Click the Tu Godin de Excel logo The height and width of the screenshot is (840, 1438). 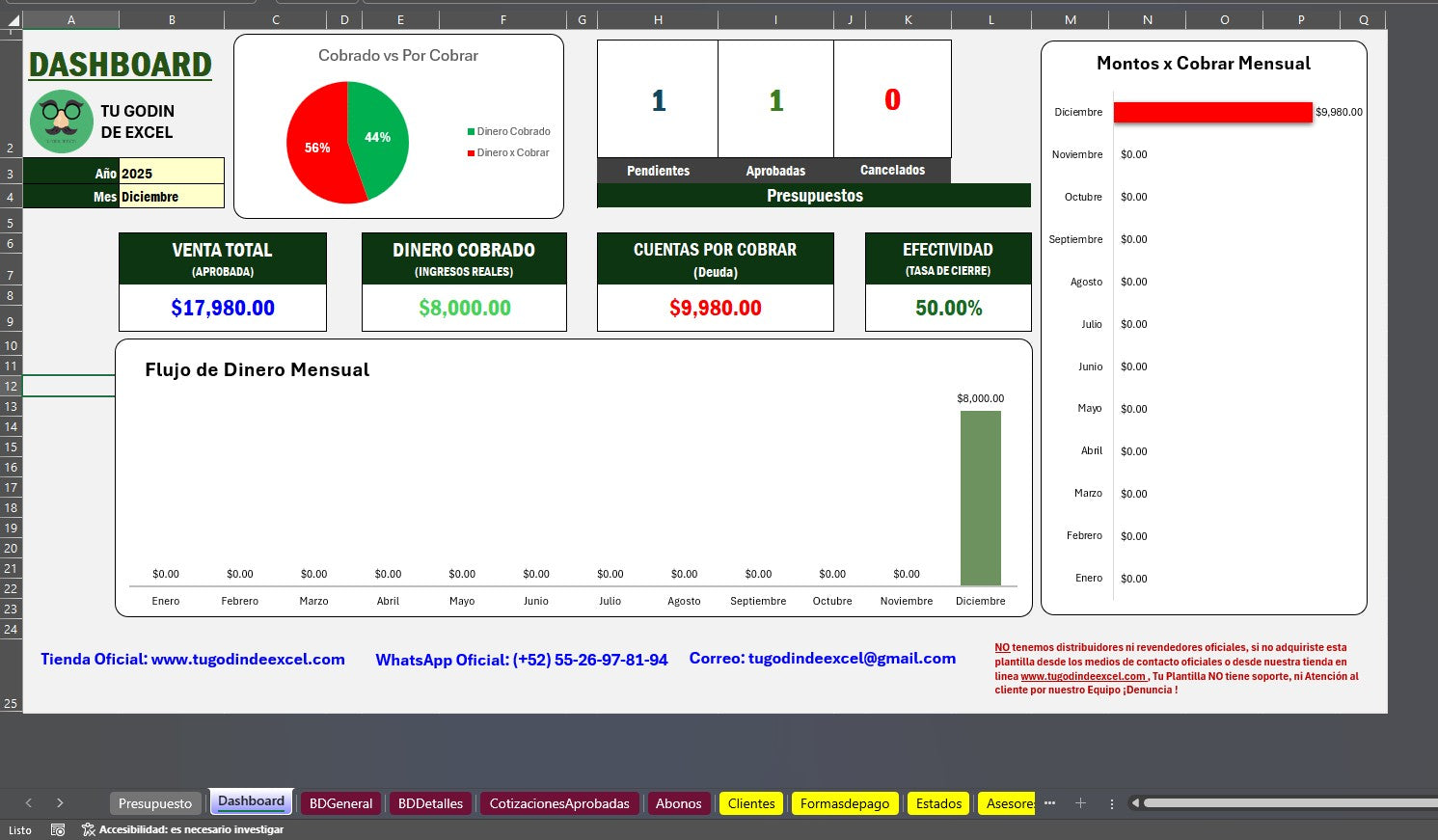[61, 122]
